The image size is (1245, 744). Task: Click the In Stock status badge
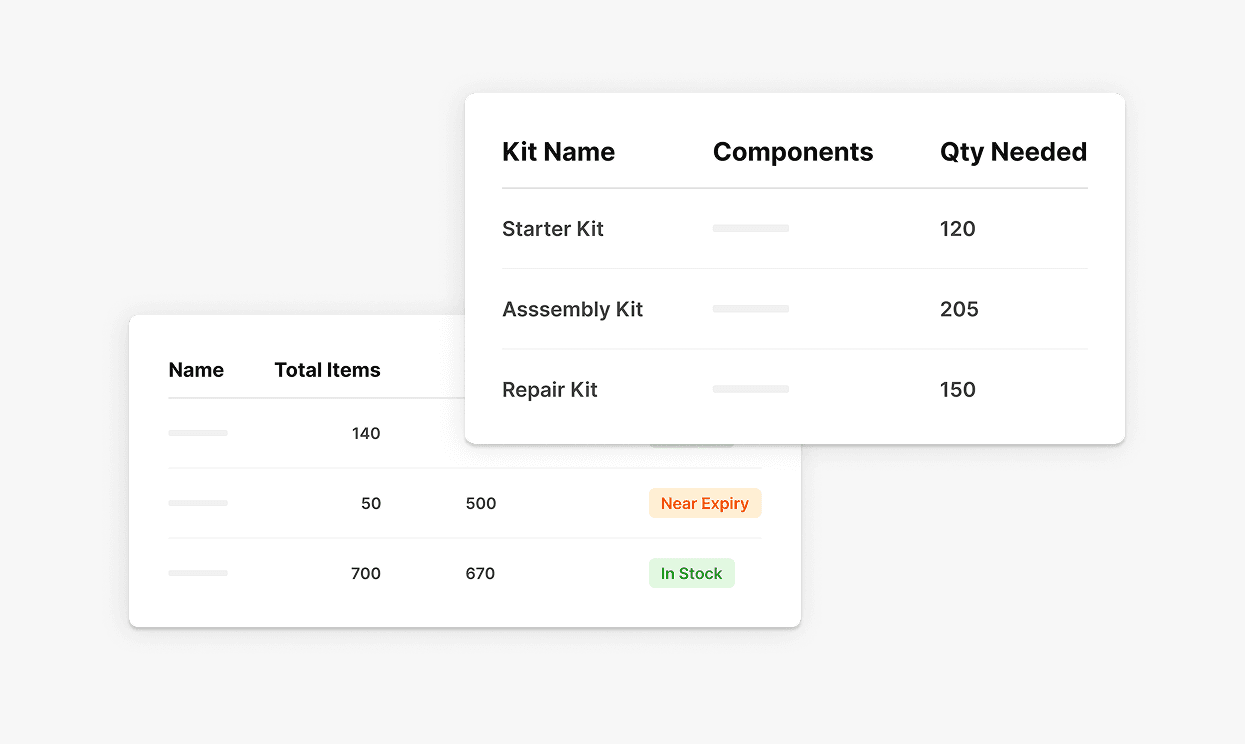coord(692,573)
